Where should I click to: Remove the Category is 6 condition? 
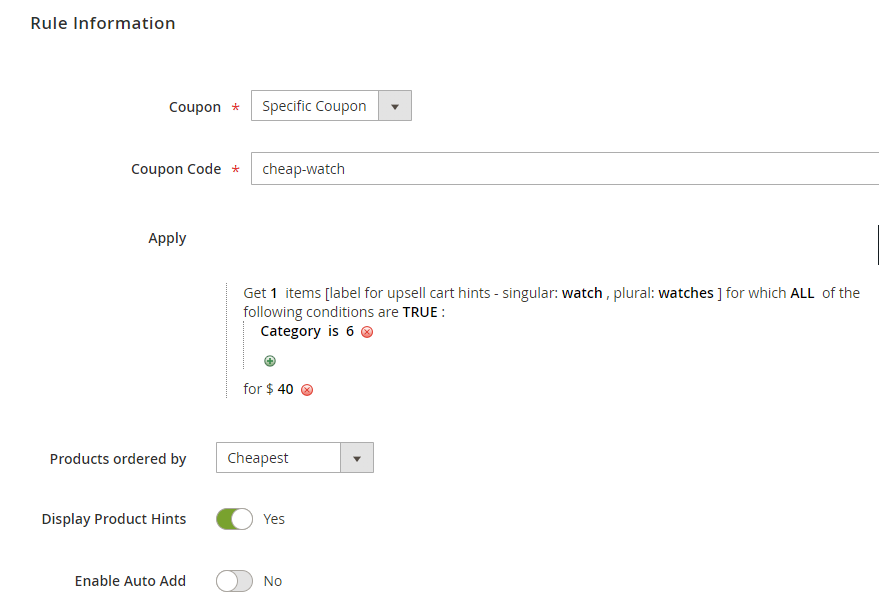click(367, 332)
